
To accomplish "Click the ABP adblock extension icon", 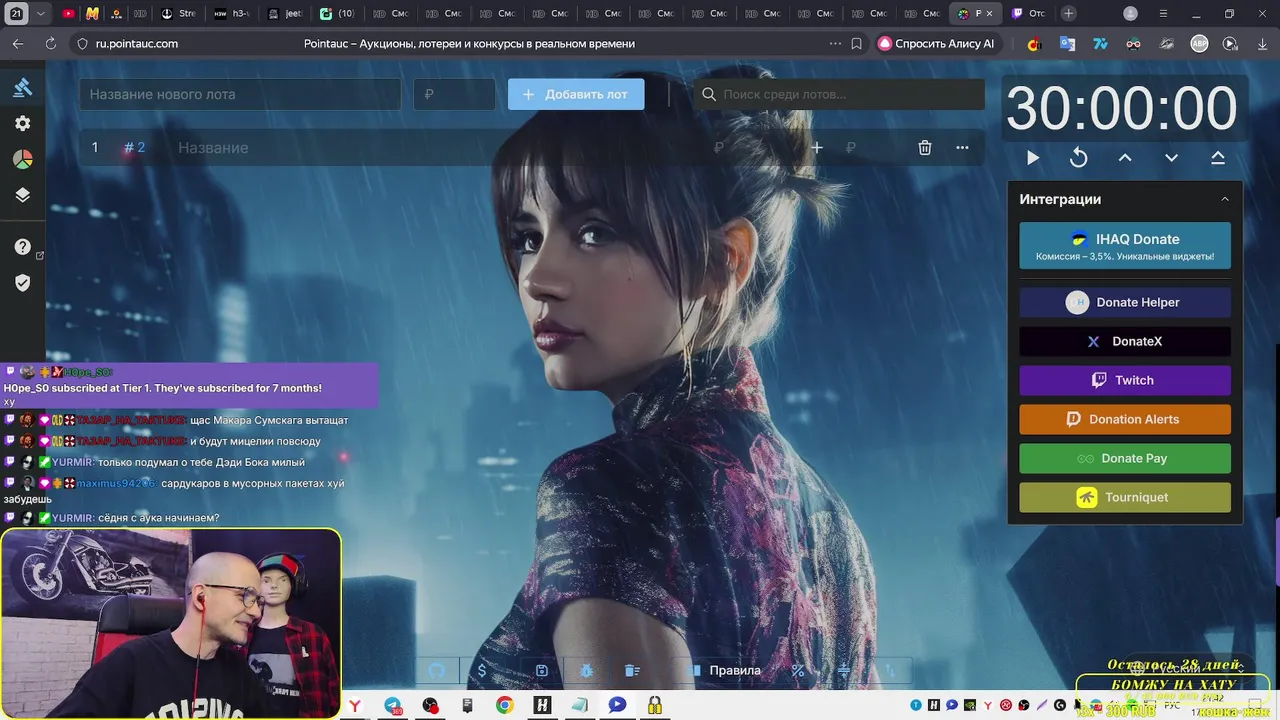I will pyautogui.click(x=1199, y=44).
